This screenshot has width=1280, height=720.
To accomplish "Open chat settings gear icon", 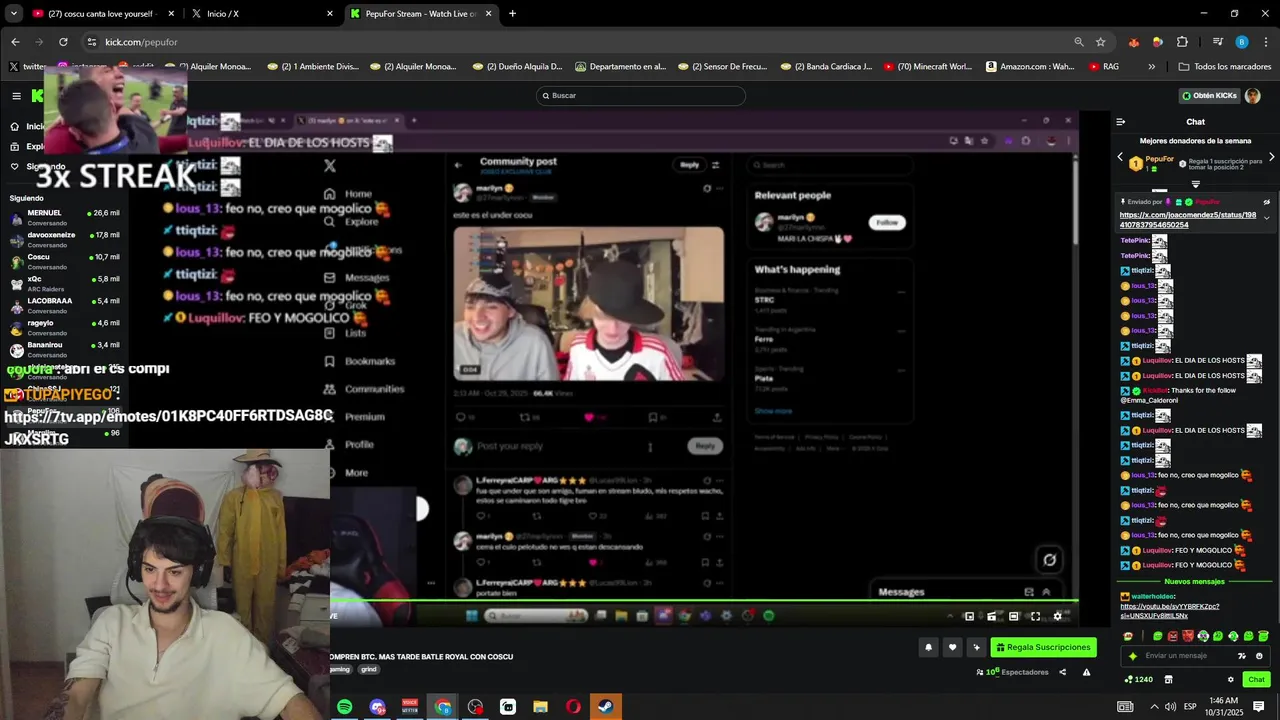I will (1231, 679).
